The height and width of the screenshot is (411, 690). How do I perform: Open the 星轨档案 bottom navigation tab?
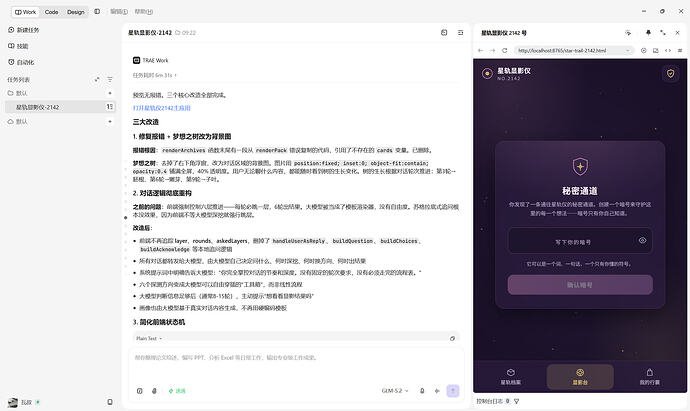click(x=510, y=377)
